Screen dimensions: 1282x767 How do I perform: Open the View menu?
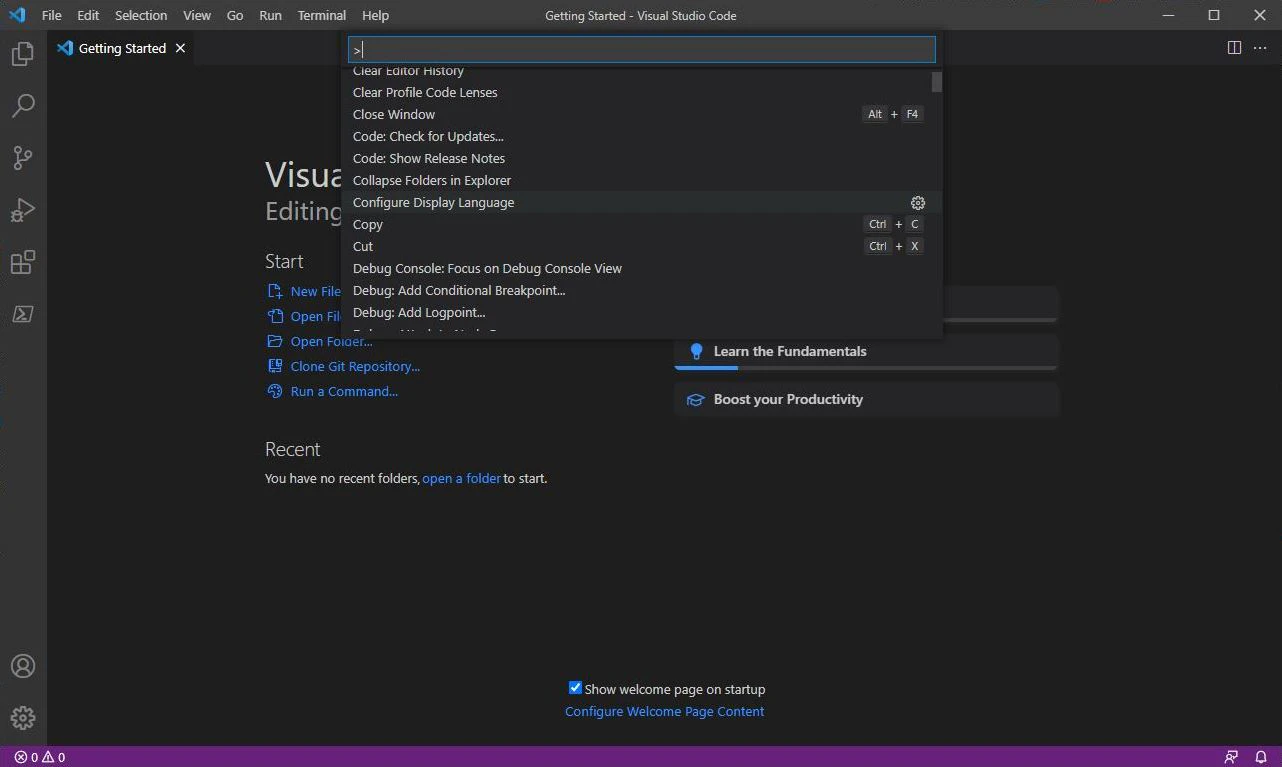(x=197, y=15)
